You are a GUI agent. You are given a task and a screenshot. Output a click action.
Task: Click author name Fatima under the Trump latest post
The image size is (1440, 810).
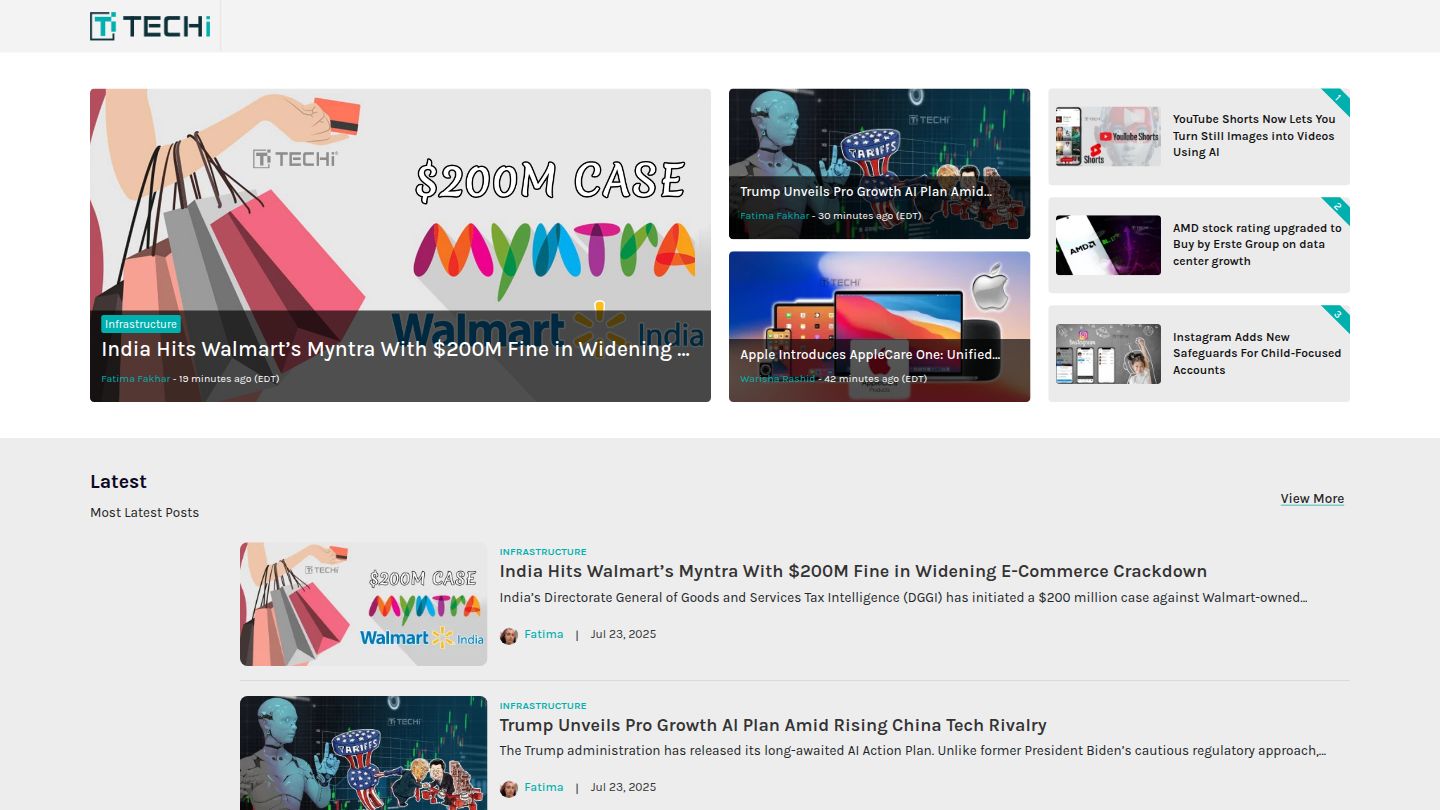pos(544,787)
